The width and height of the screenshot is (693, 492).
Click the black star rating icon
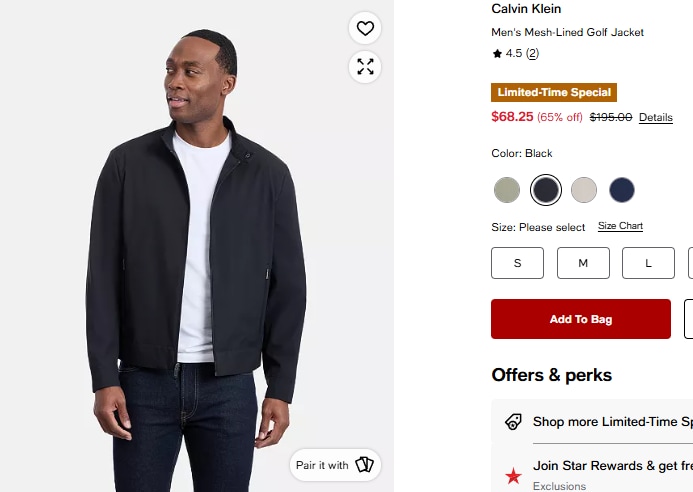point(497,53)
